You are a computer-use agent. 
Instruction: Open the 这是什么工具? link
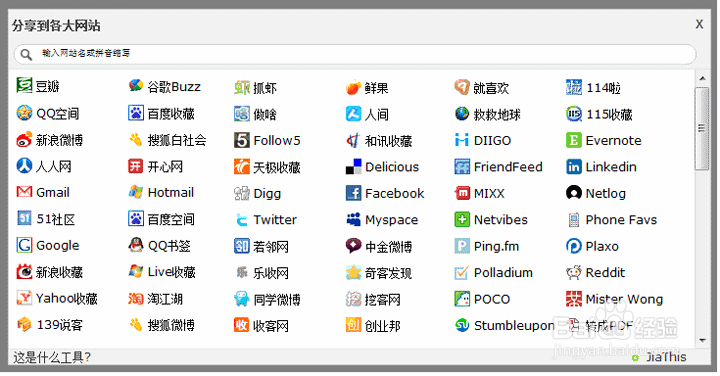pyautogui.click(x=51, y=357)
